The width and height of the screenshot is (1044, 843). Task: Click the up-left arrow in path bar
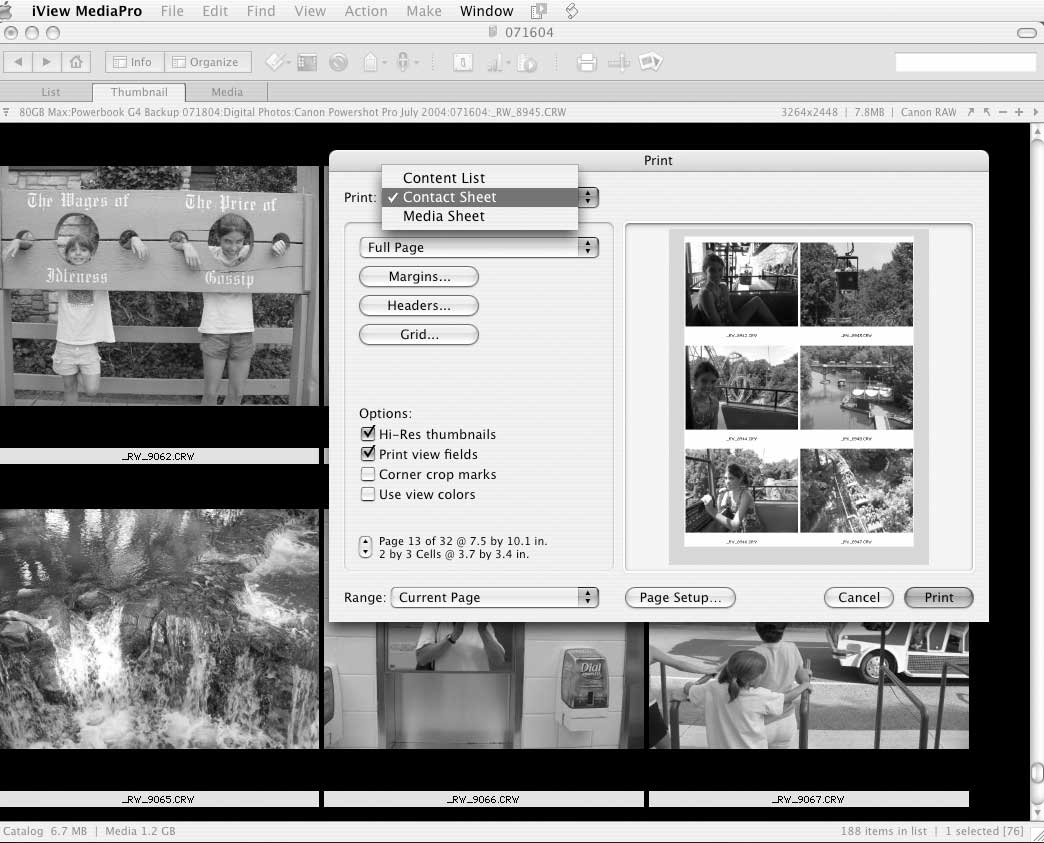click(987, 112)
